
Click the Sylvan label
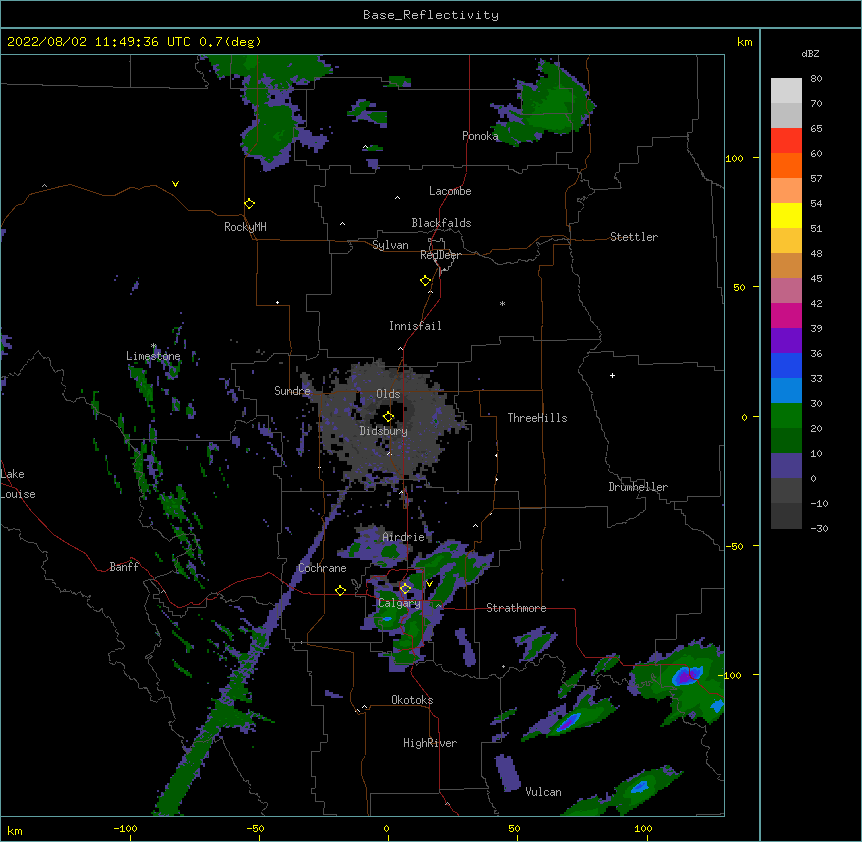(390, 245)
